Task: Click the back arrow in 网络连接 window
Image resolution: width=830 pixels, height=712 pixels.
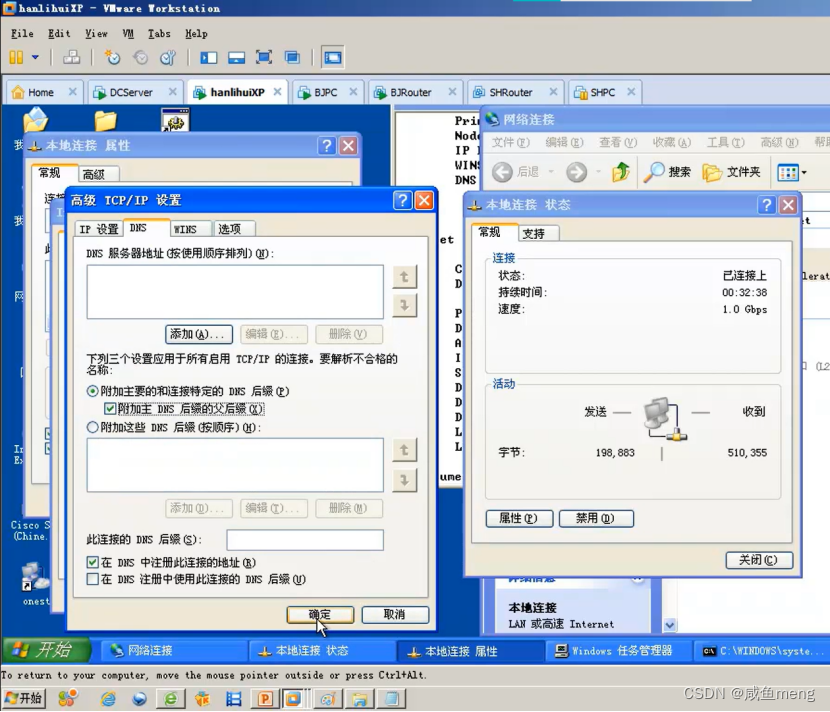Action: click(x=502, y=172)
